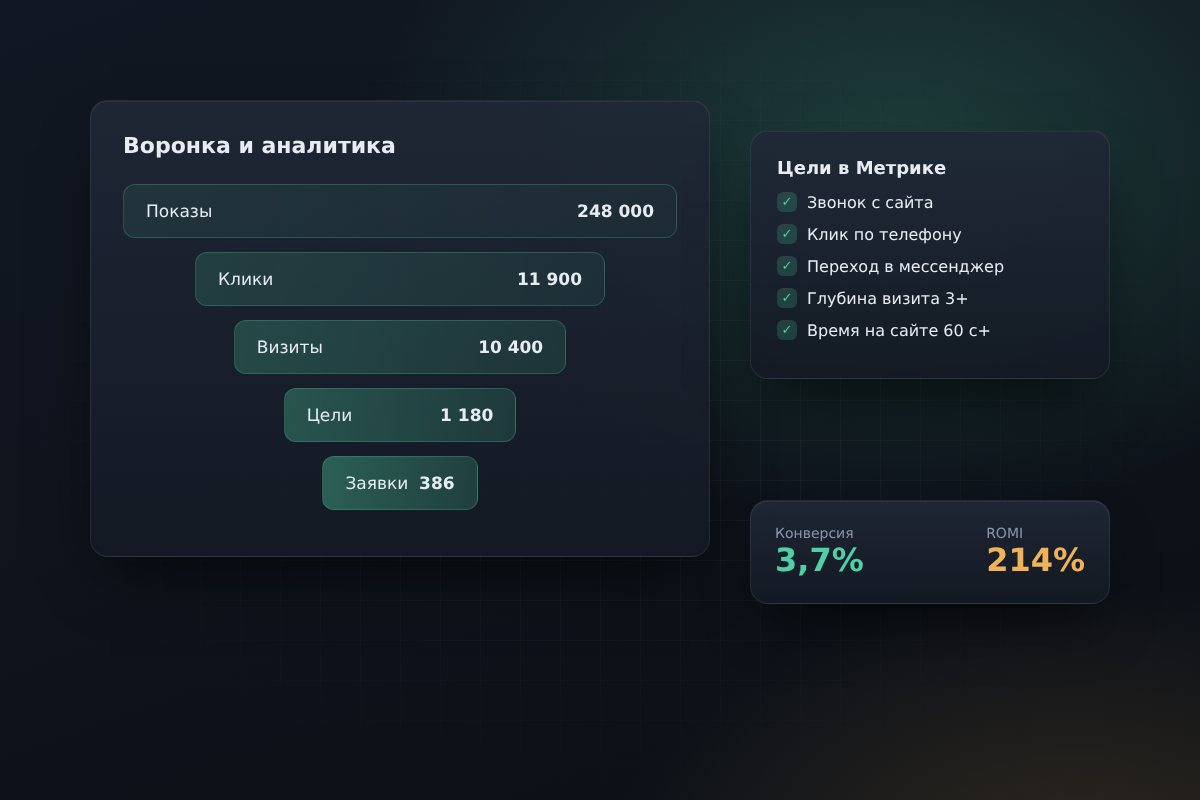The height and width of the screenshot is (800, 1200).
Task: Uncheck the "Время на сайте 60 с+" goal
Action: pos(787,330)
